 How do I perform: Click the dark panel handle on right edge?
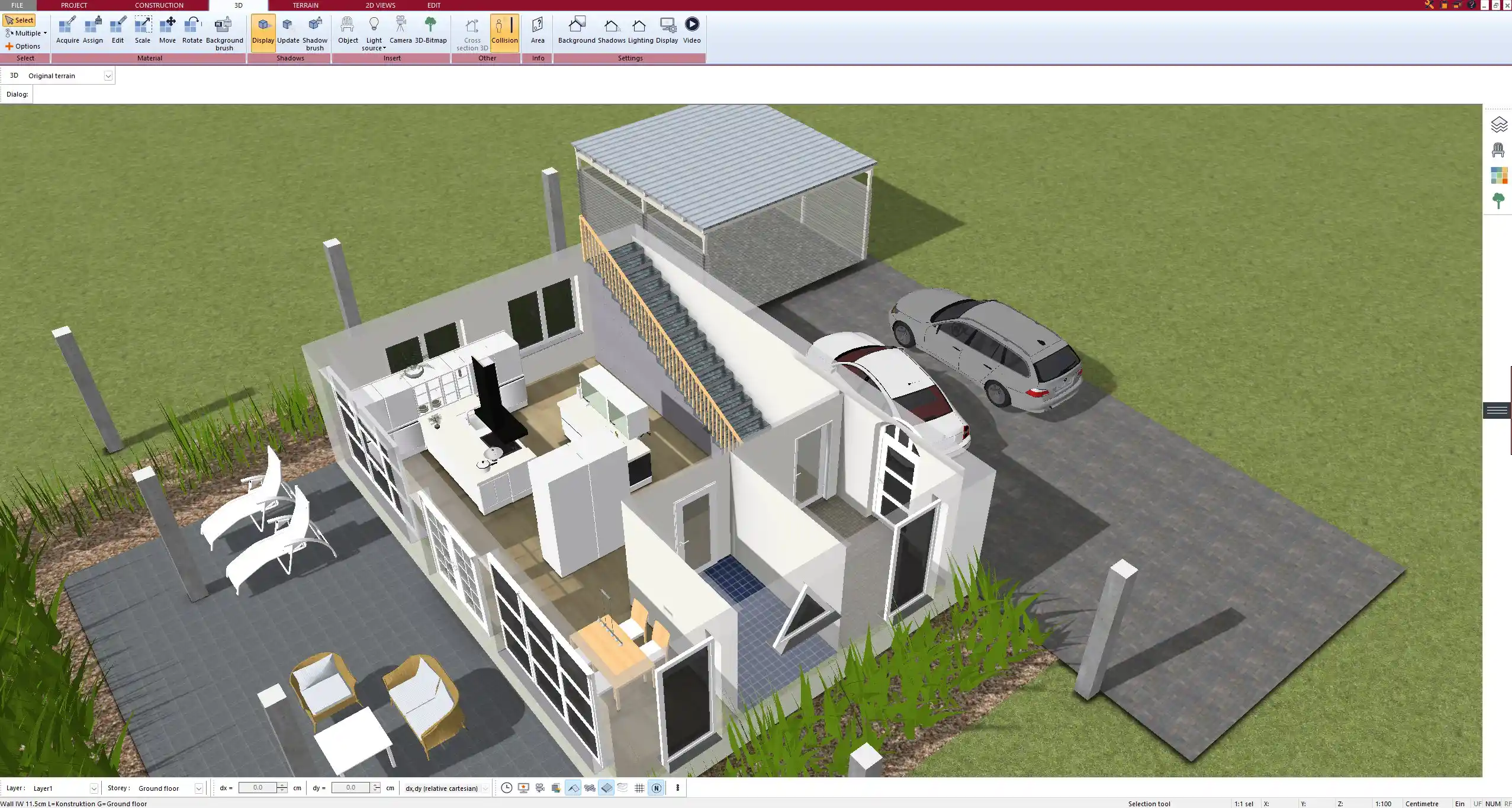click(1497, 411)
